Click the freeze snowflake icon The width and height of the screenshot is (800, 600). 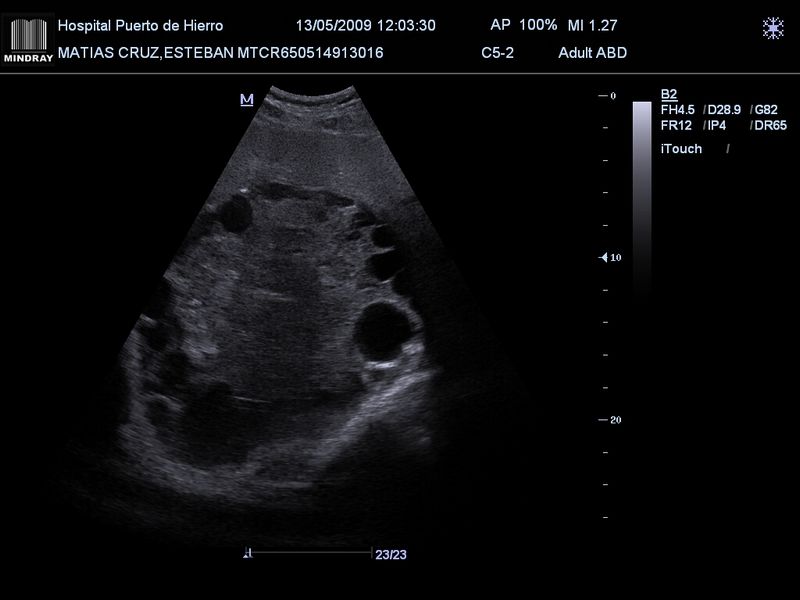[x=773, y=28]
